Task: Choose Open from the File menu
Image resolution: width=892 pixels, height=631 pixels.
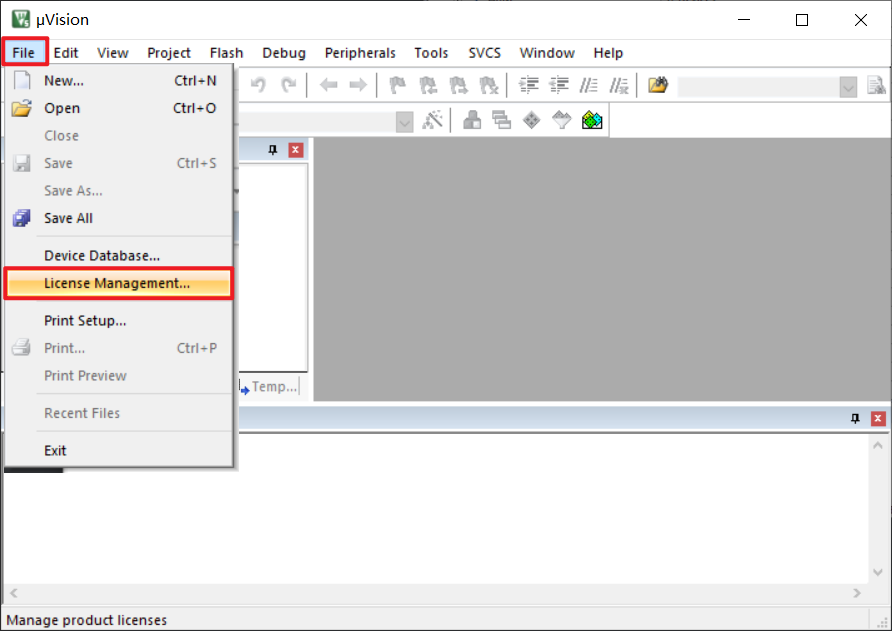Action: (118, 108)
